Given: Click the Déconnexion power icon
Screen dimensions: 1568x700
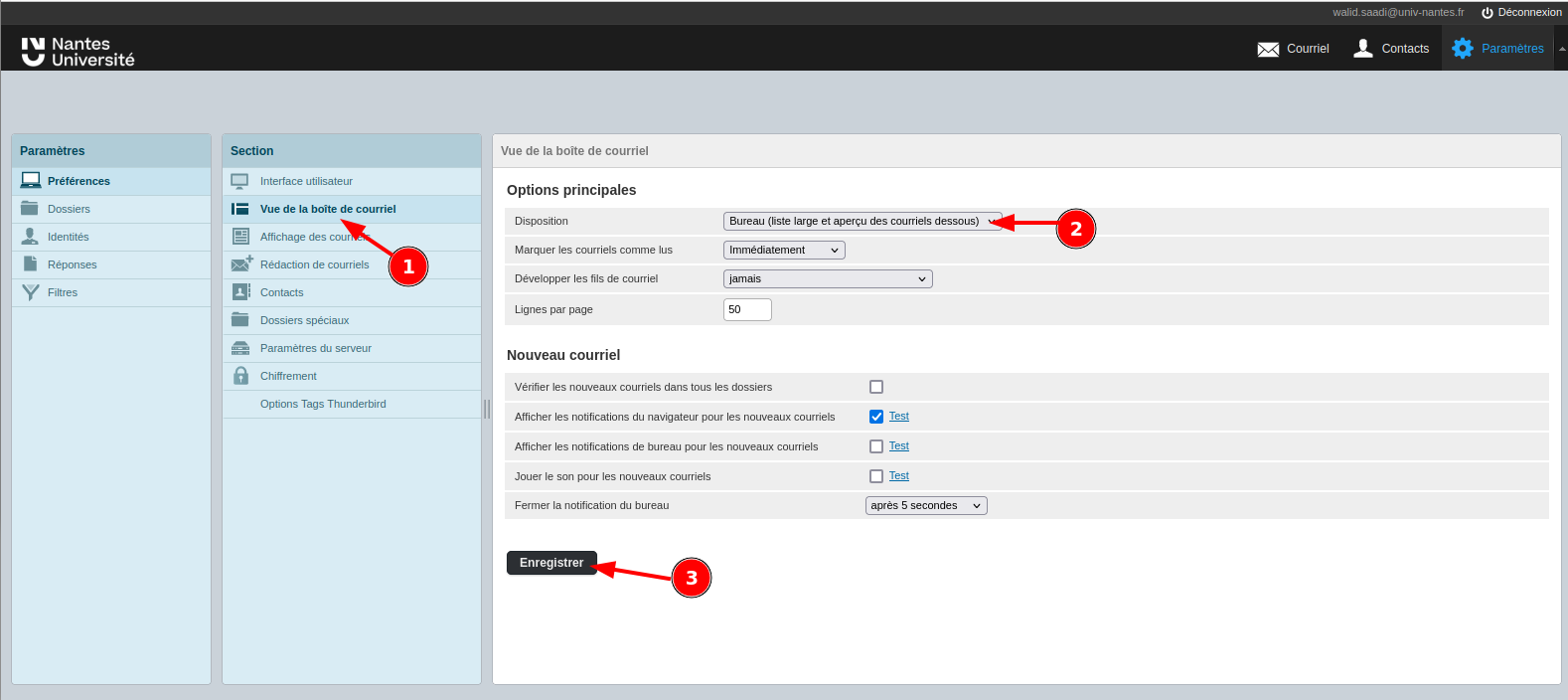Looking at the screenshot, I should [1487, 13].
